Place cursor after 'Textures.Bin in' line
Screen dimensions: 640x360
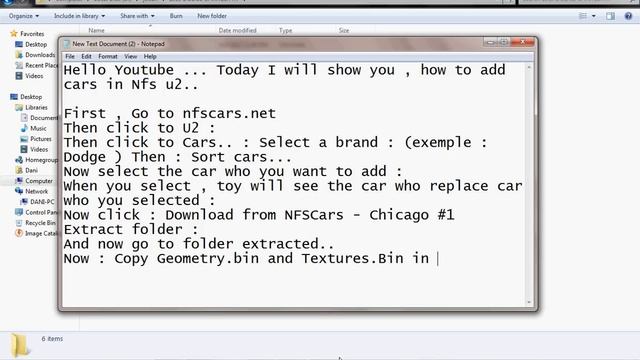(438, 259)
